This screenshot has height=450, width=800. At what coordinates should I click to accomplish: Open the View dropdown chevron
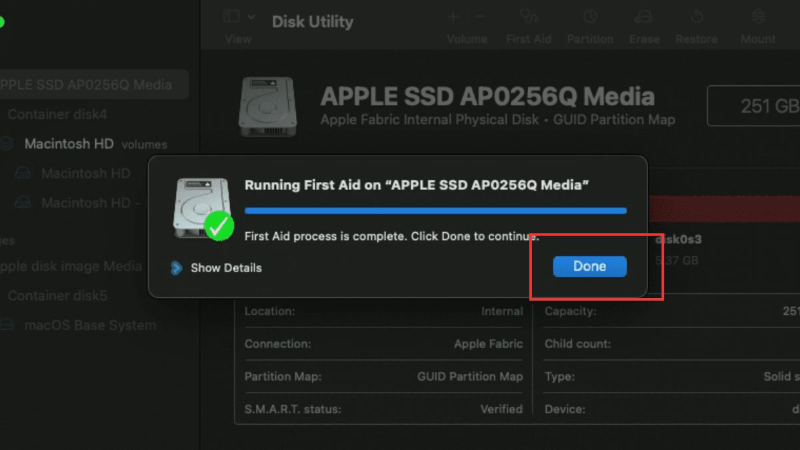point(252,17)
